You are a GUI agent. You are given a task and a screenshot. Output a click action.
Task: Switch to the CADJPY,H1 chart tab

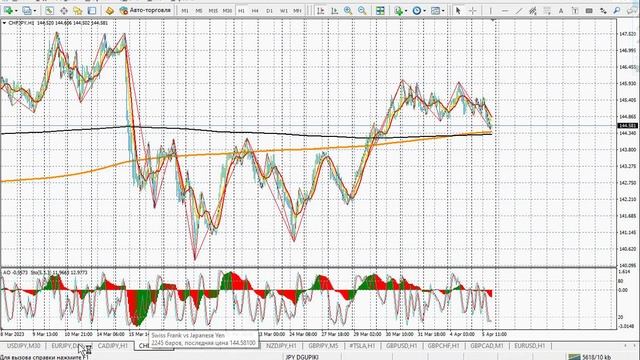click(x=113, y=346)
